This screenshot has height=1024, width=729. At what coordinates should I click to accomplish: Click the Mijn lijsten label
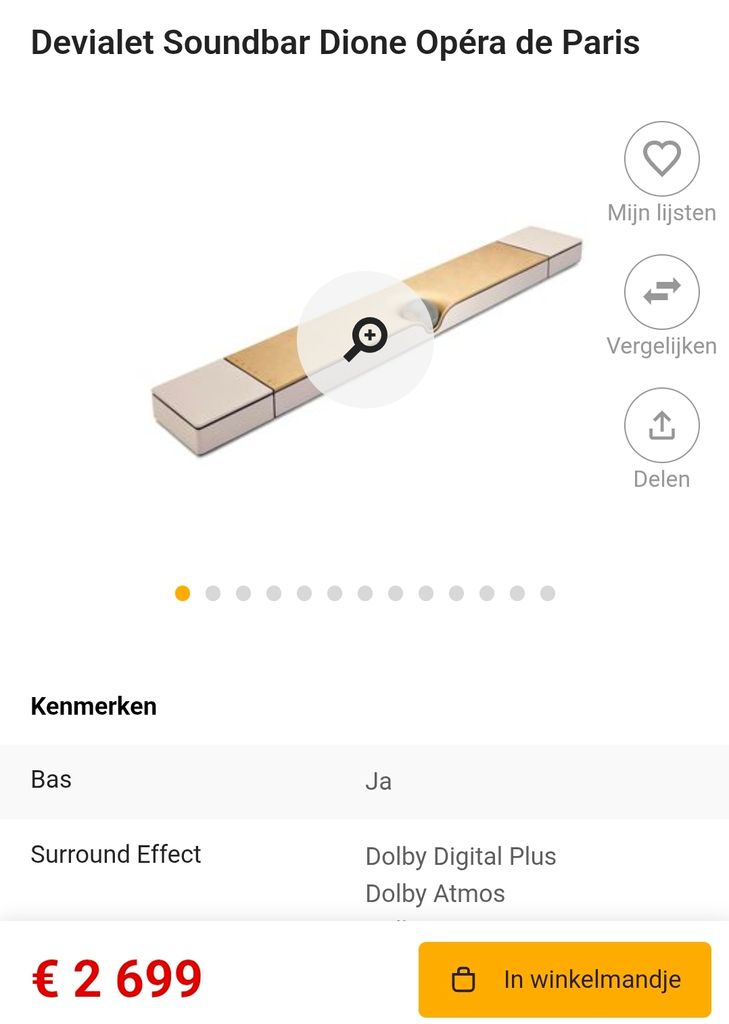661,213
